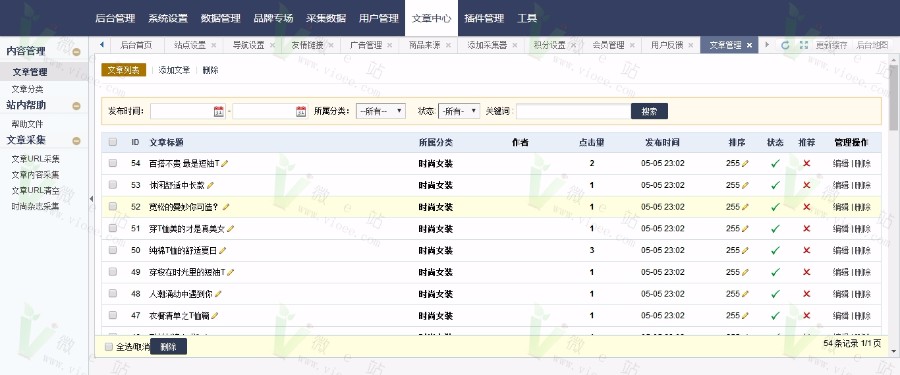Collapse the 内容管理 sidebar section
900x375 pixels.
[x=76, y=52]
